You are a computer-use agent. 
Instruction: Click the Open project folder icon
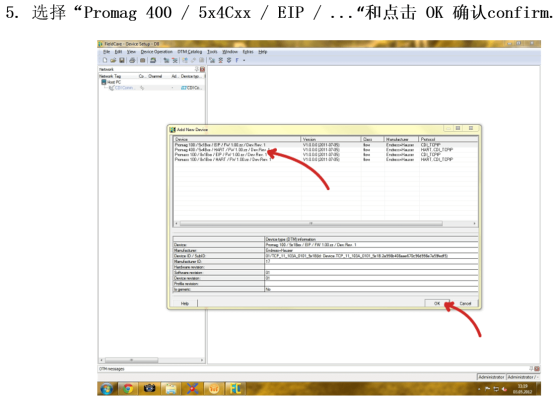113,60
